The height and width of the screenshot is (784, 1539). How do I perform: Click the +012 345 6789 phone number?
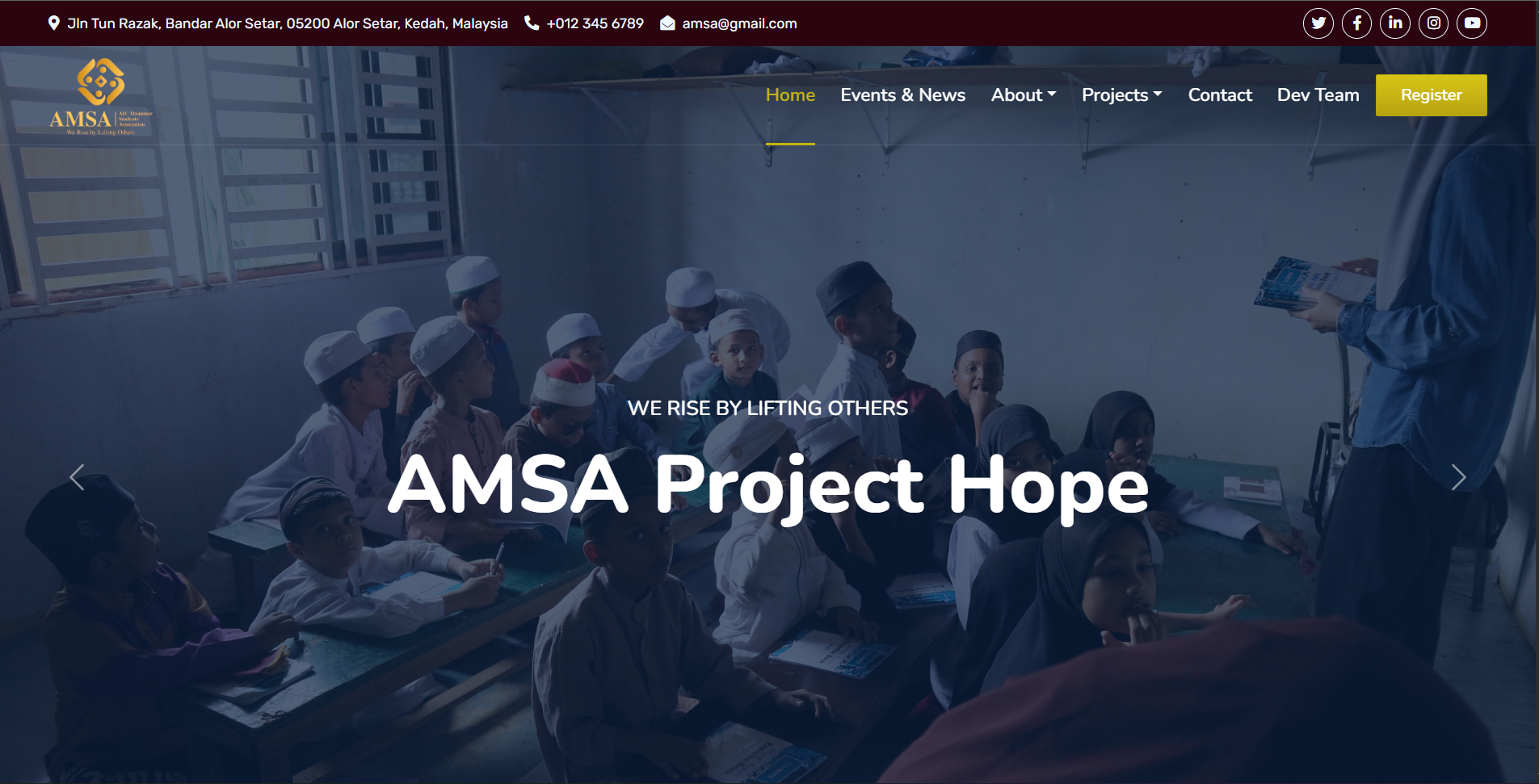click(x=595, y=23)
